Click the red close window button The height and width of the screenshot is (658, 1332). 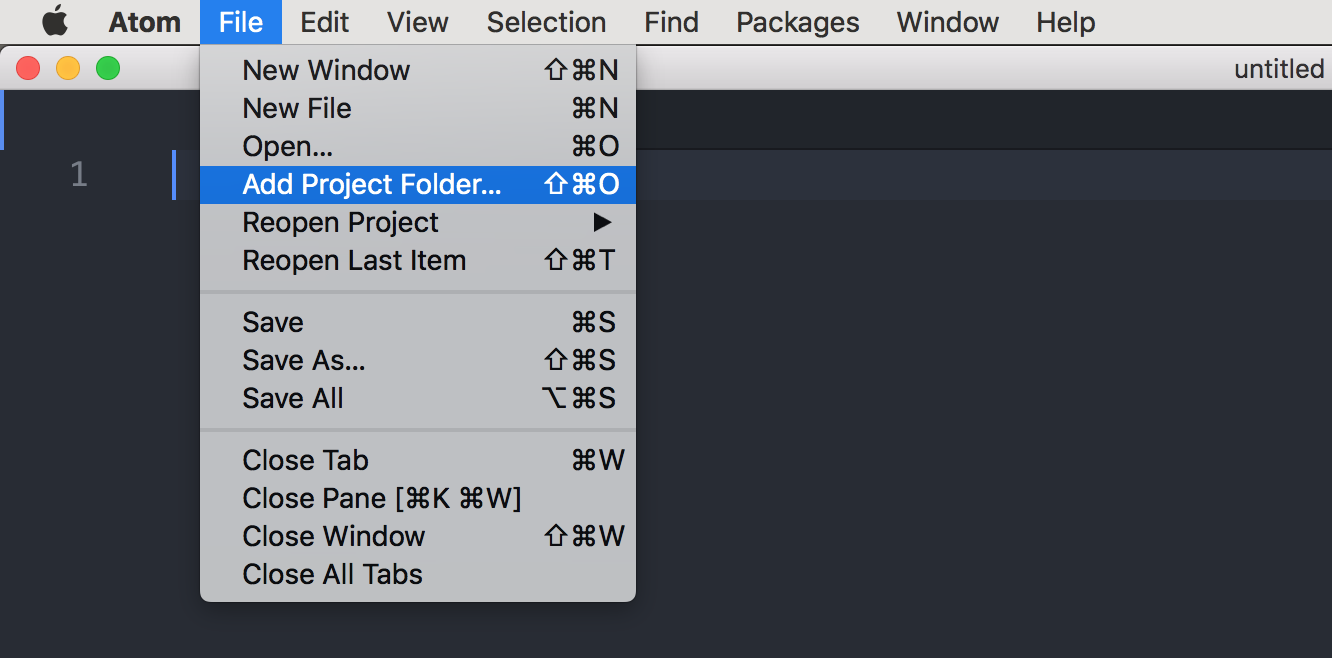[x=28, y=68]
